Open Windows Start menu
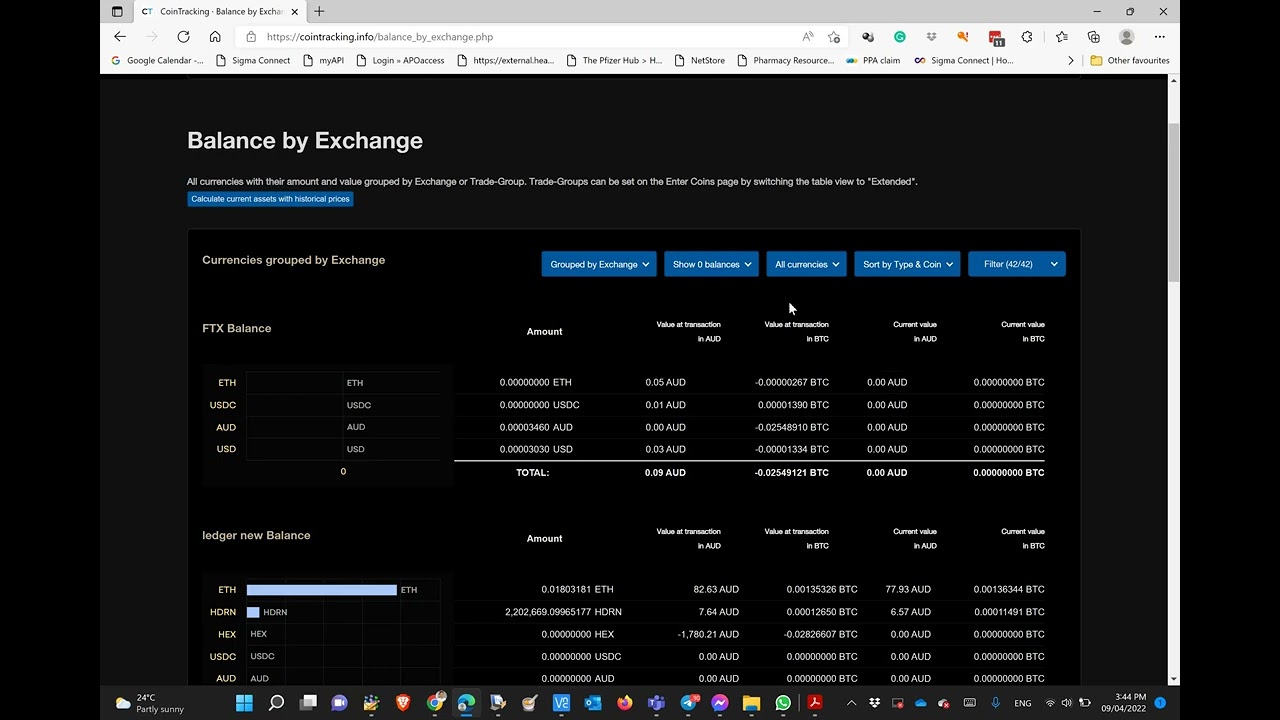This screenshot has height=720, width=1280. pyautogui.click(x=244, y=703)
